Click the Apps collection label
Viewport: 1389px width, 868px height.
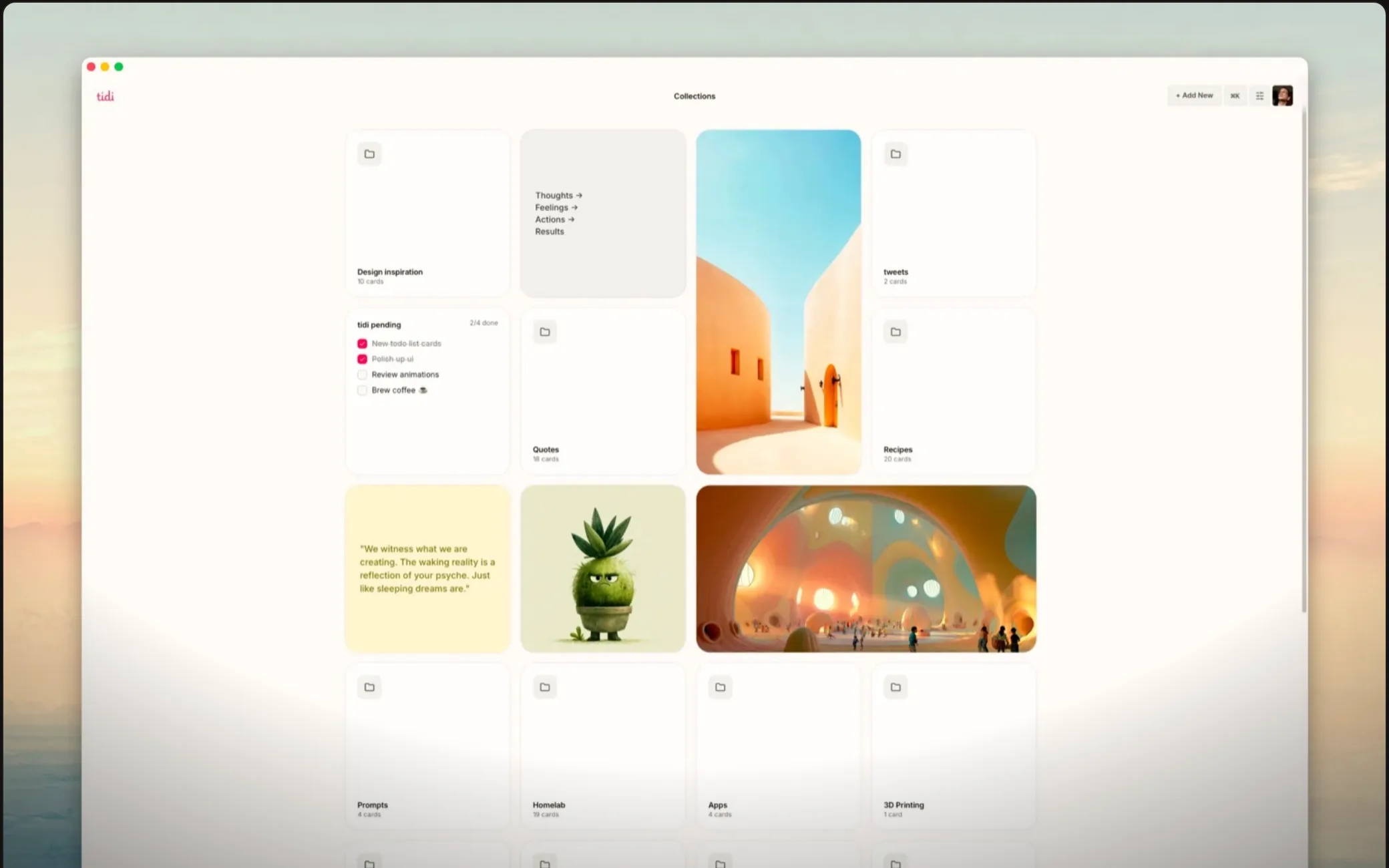[x=718, y=805]
